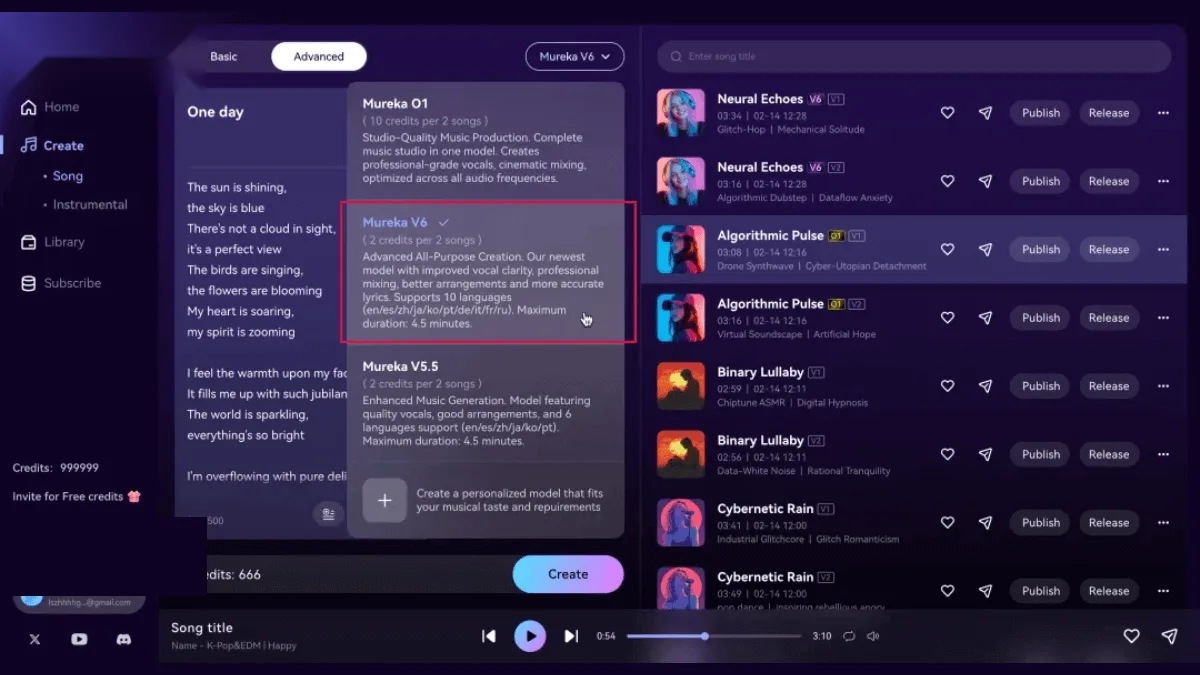This screenshot has width=1200, height=675.
Task: Share Algorithmic Pulse V1 song
Action: pos(985,249)
